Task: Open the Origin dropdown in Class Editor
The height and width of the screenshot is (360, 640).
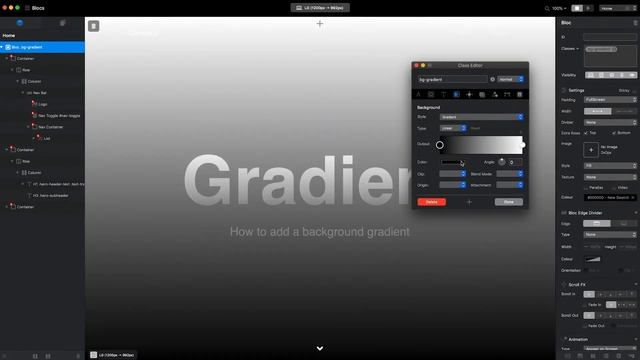Action: coord(453,185)
